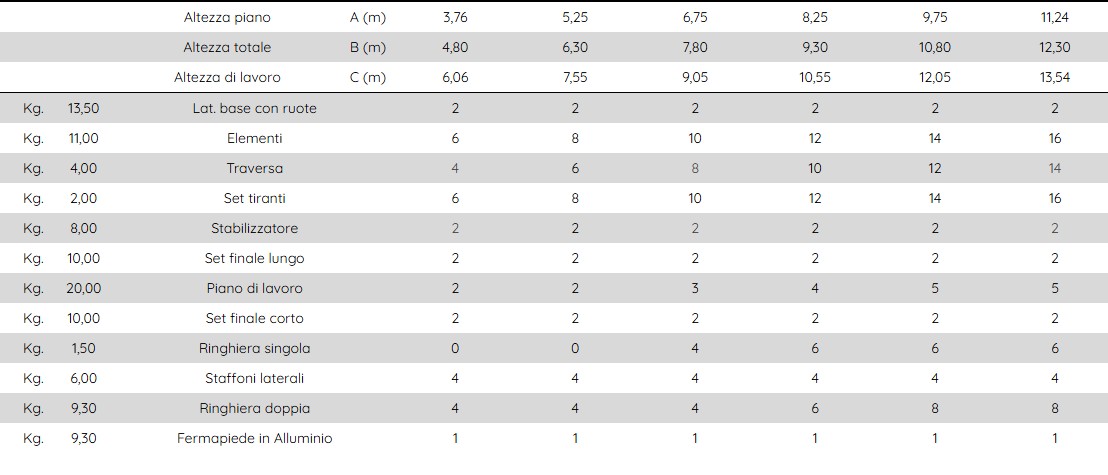Image resolution: width=1108 pixels, height=475 pixels.
Task: Click the Set finale lungo label
Action: pyautogui.click(x=254, y=259)
